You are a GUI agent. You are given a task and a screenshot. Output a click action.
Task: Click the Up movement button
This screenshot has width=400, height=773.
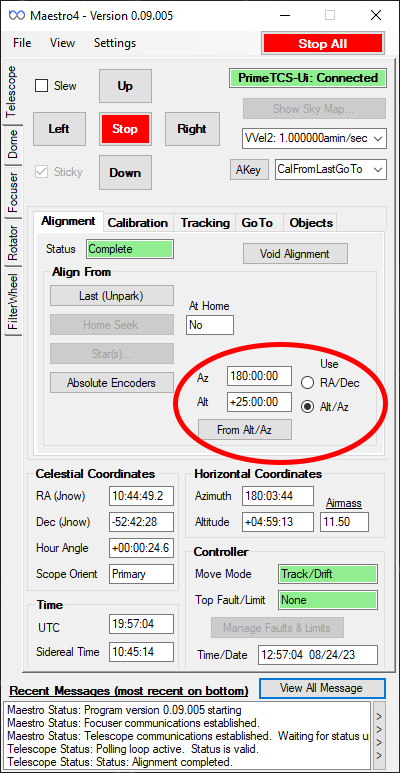[x=125, y=86]
